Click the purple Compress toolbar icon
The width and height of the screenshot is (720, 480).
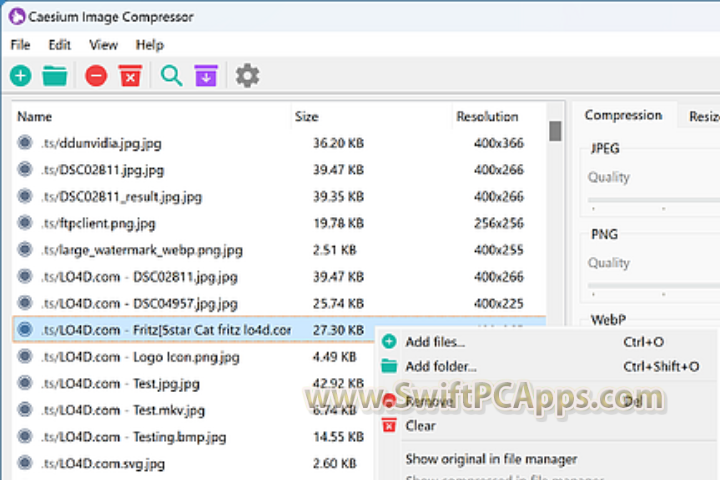pyautogui.click(x=206, y=76)
